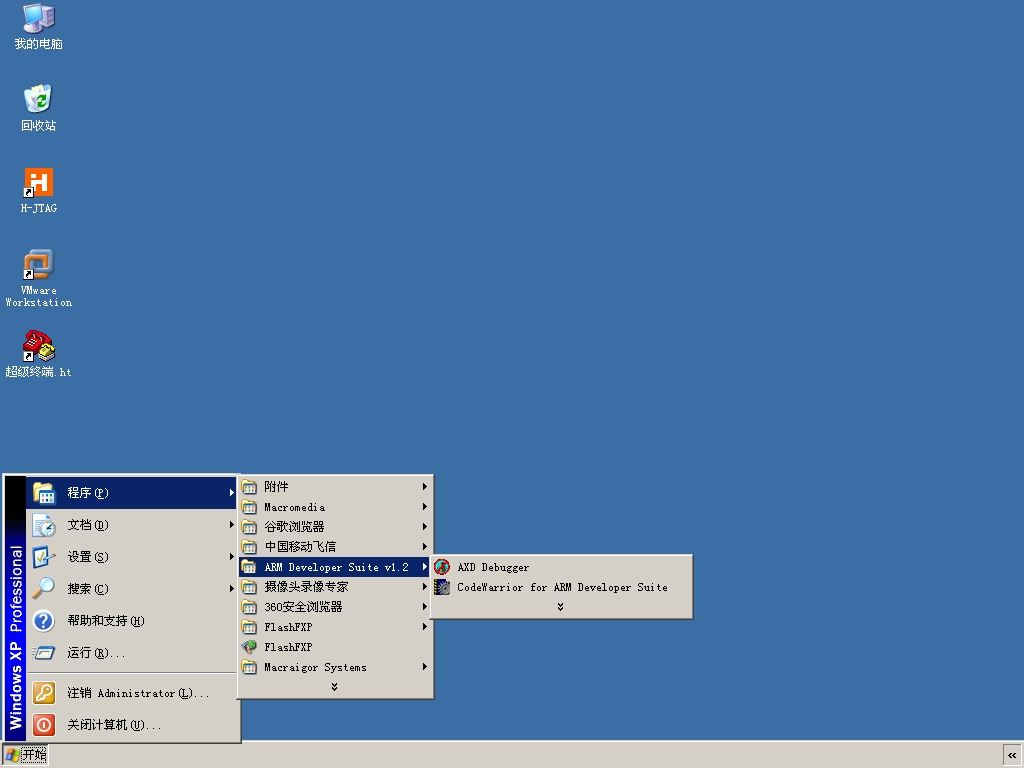Click the CodeWarrior gear icon

click(442, 587)
